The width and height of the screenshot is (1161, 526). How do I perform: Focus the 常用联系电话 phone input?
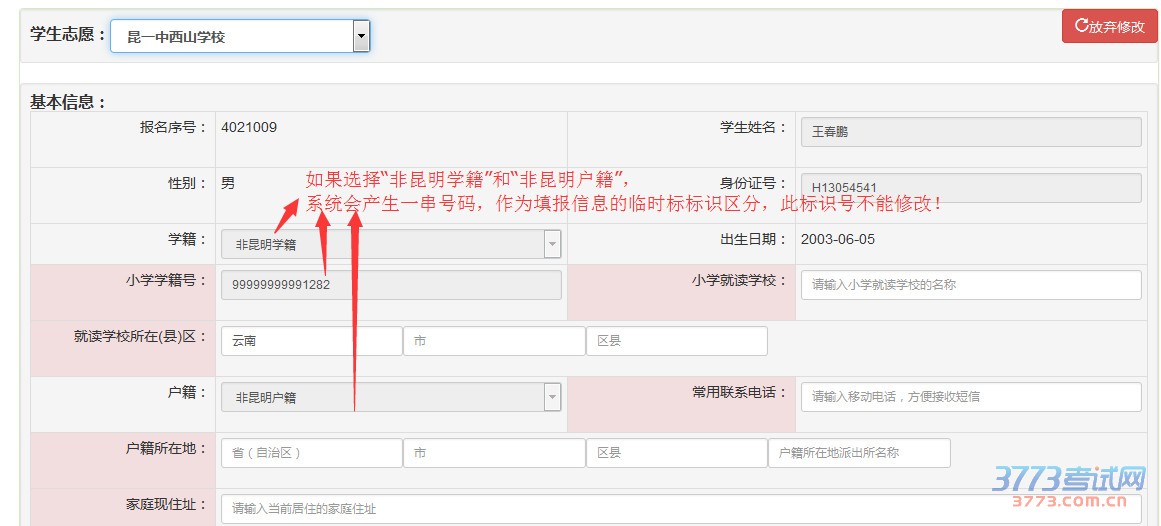(x=970, y=397)
